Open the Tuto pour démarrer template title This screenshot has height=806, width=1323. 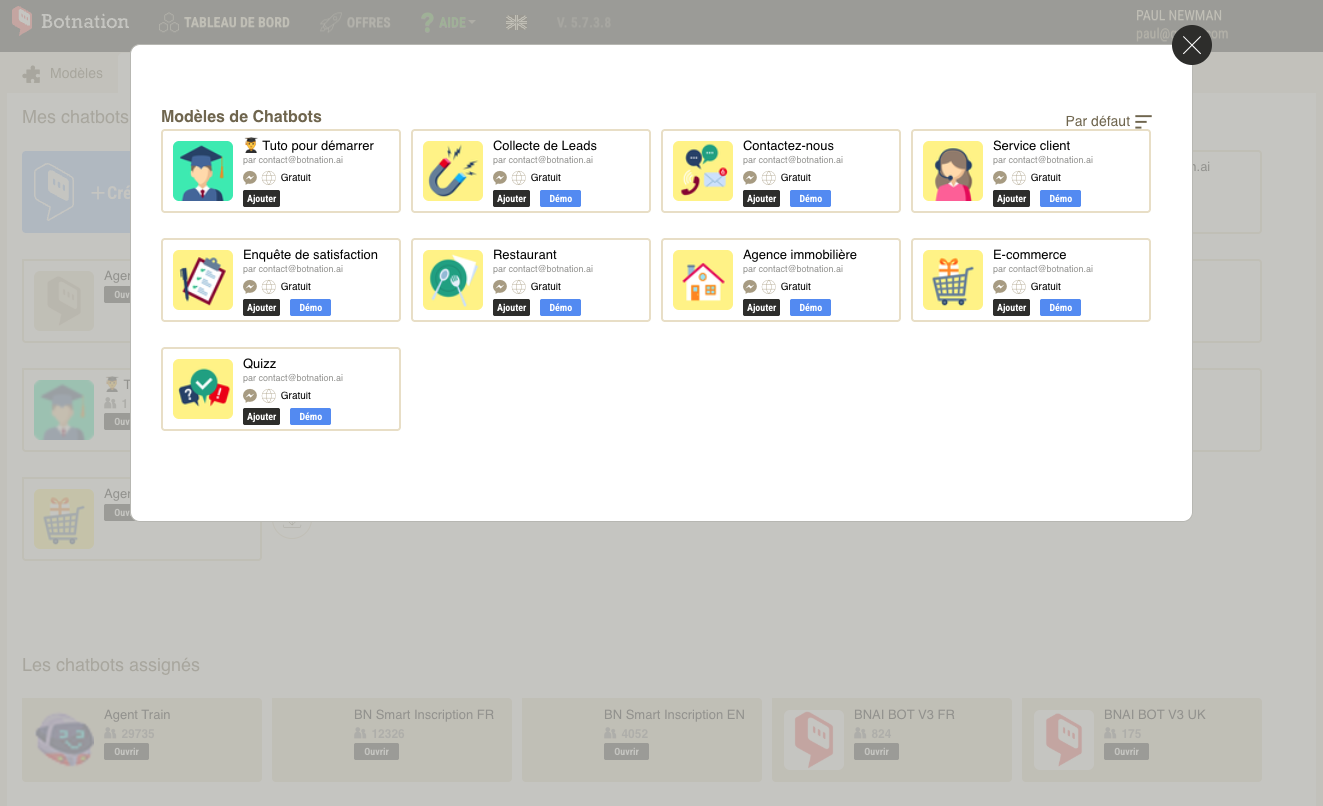(309, 145)
